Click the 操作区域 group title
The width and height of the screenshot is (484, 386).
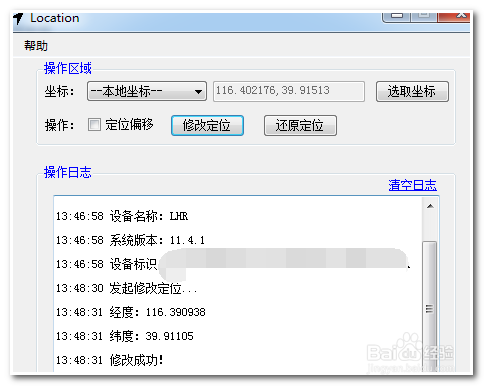[68, 68]
